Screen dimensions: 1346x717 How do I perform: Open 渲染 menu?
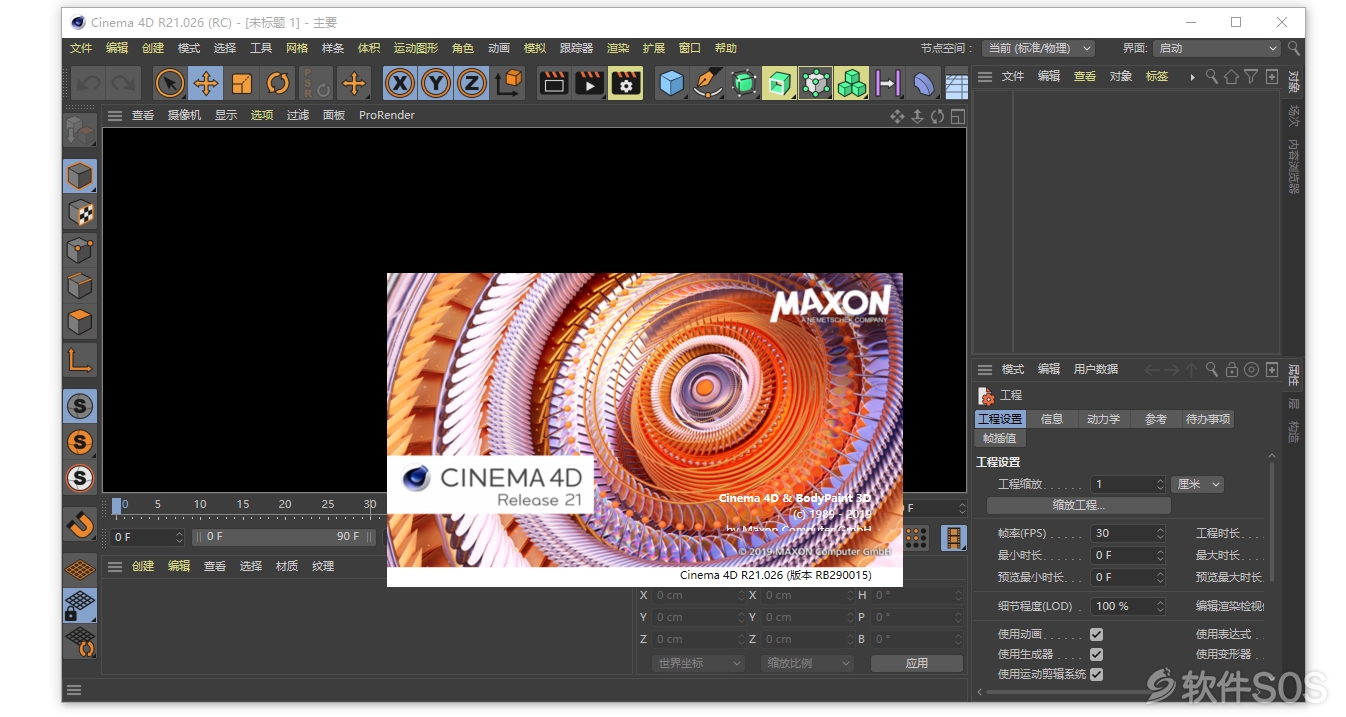click(x=618, y=48)
